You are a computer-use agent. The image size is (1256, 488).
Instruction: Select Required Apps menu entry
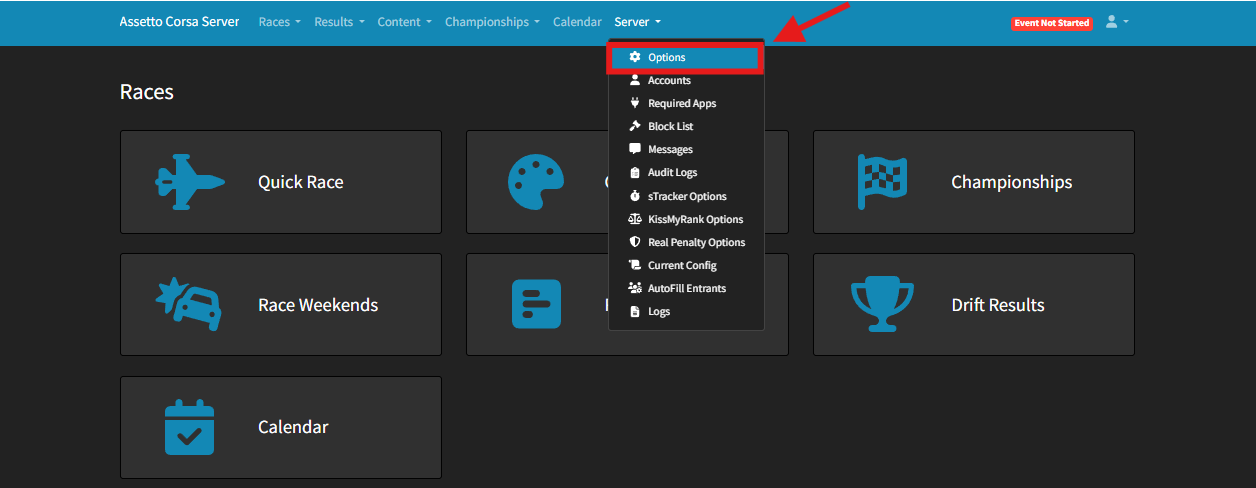point(686,104)
